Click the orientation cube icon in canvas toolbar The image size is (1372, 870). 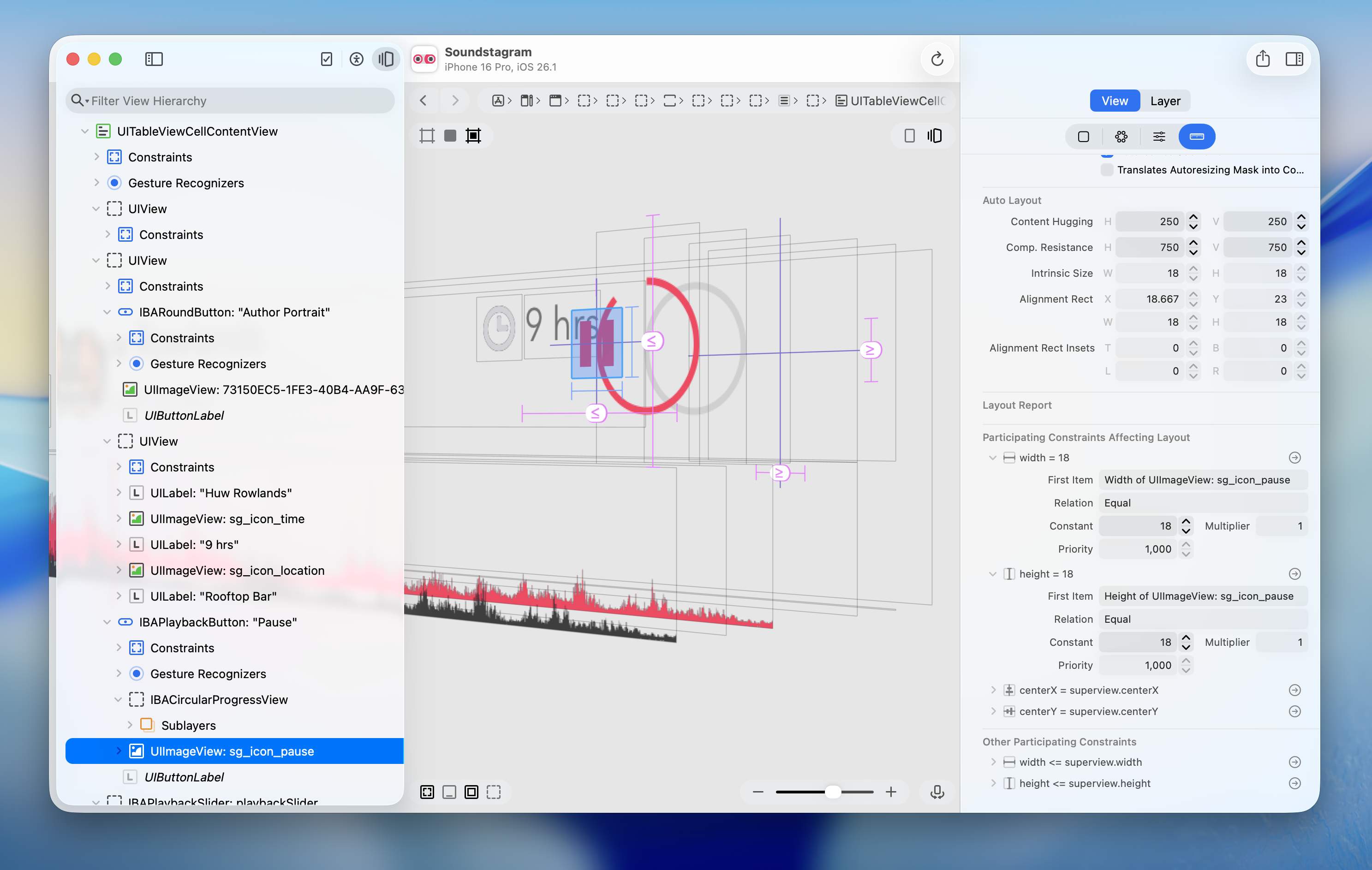[935, 136]
